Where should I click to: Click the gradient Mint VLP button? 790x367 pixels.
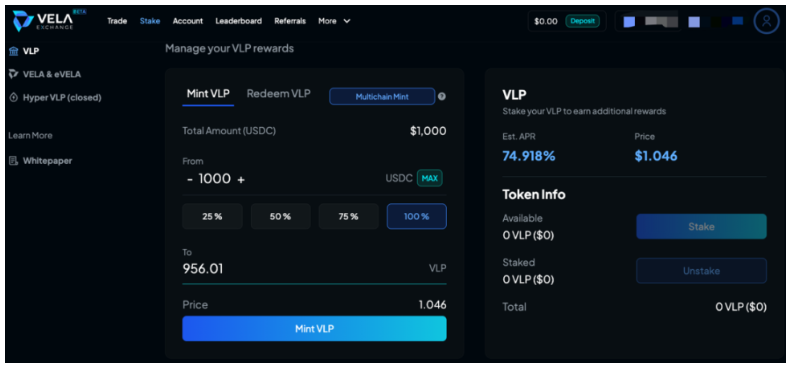coord(314,329)
